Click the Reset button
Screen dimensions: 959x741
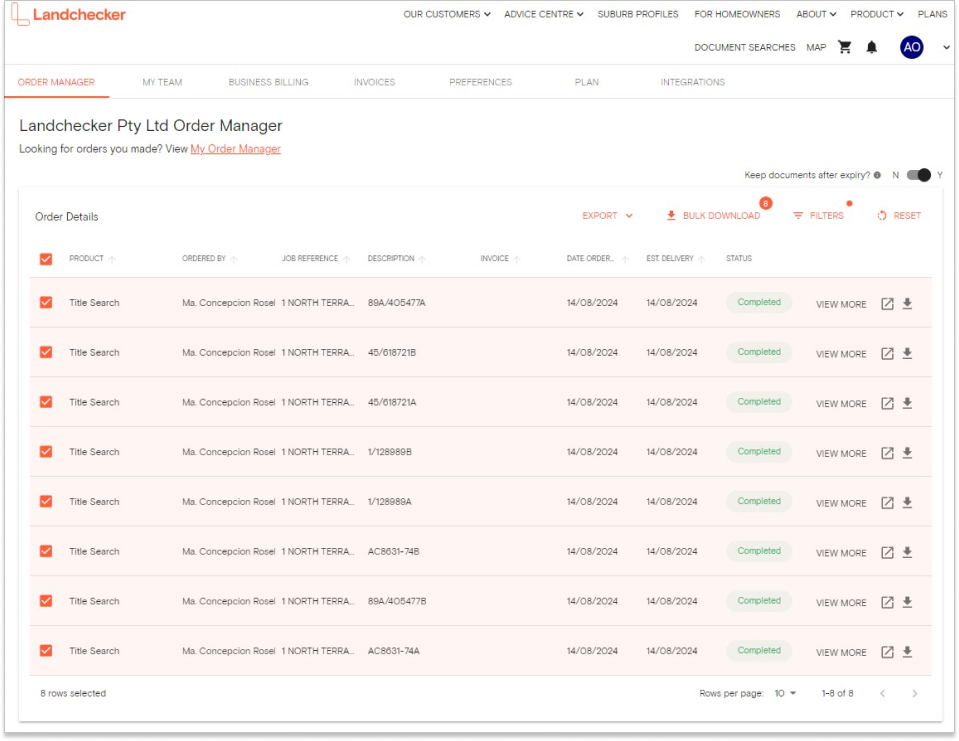(x=899, y=216)
